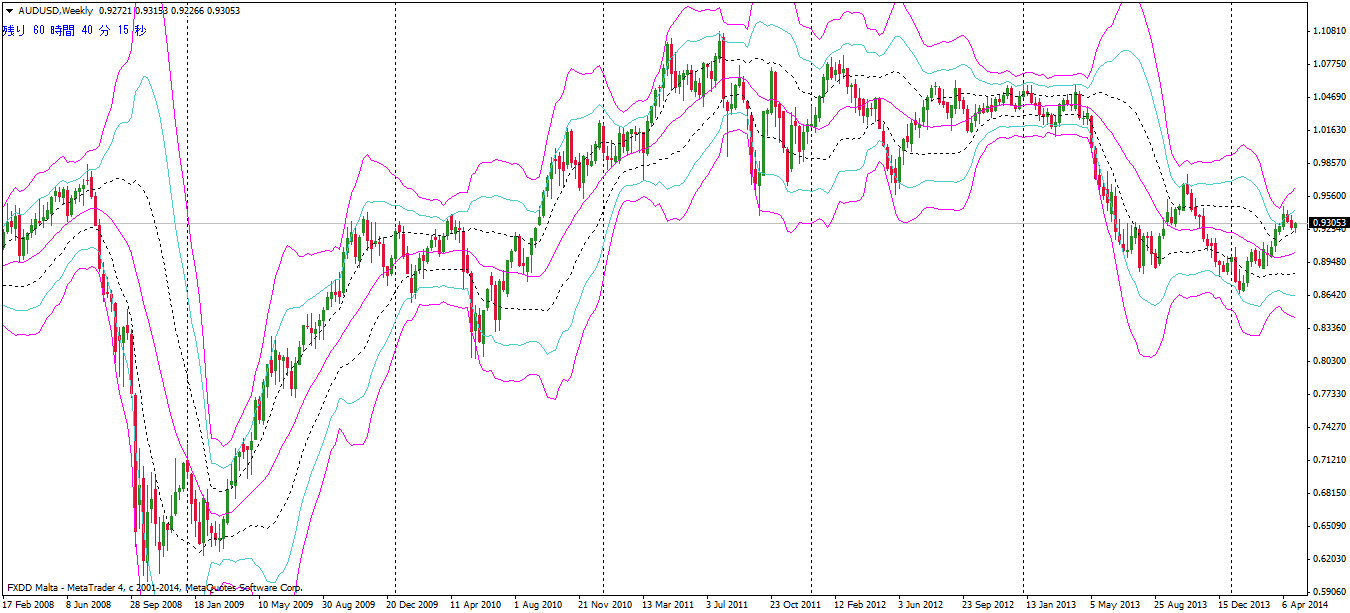Click the 23 Oct 2011 date label
This screenshot has width=1350, height=613.
point(796,605)
